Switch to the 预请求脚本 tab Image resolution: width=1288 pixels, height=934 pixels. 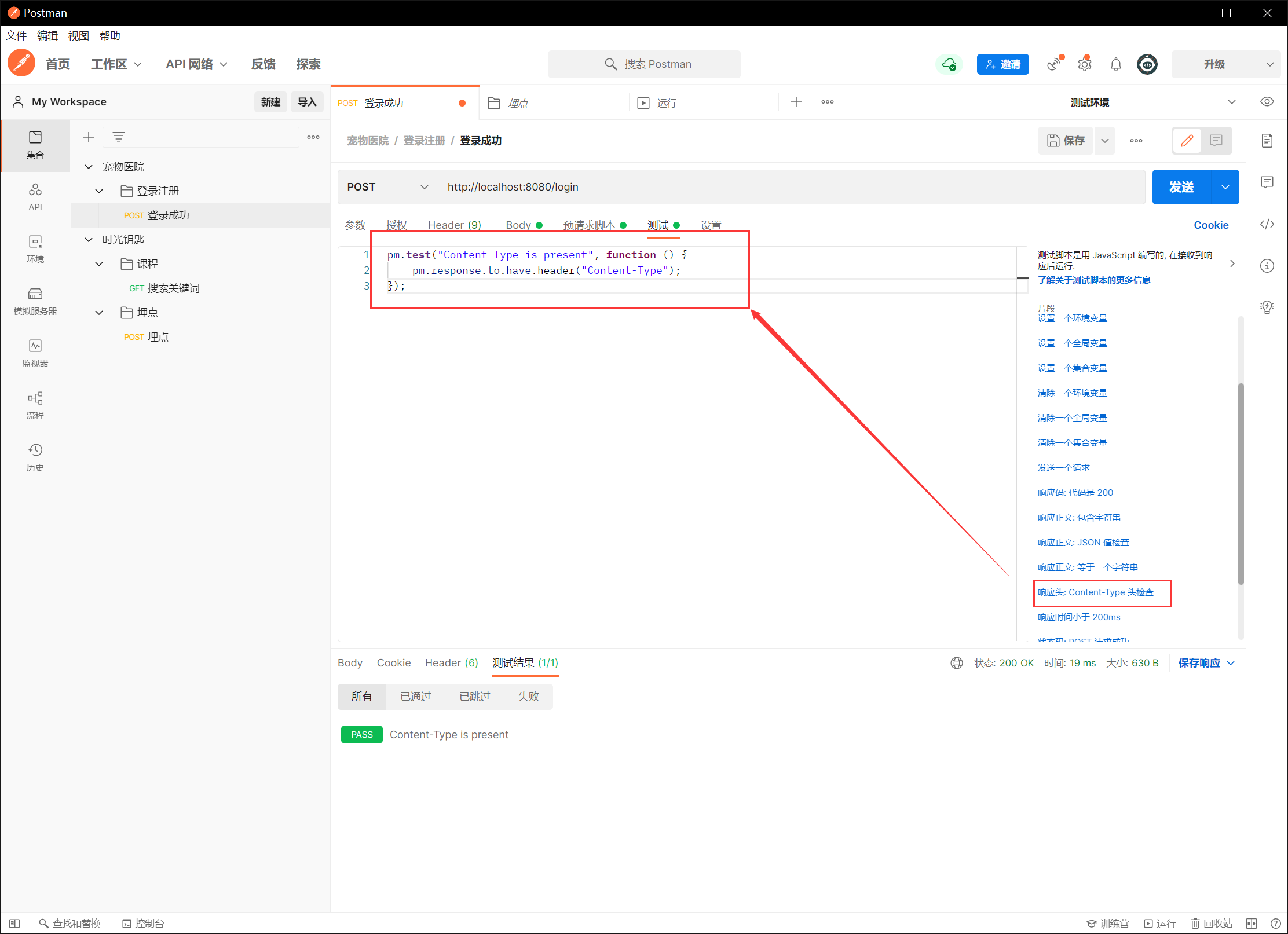pos(589,225)
